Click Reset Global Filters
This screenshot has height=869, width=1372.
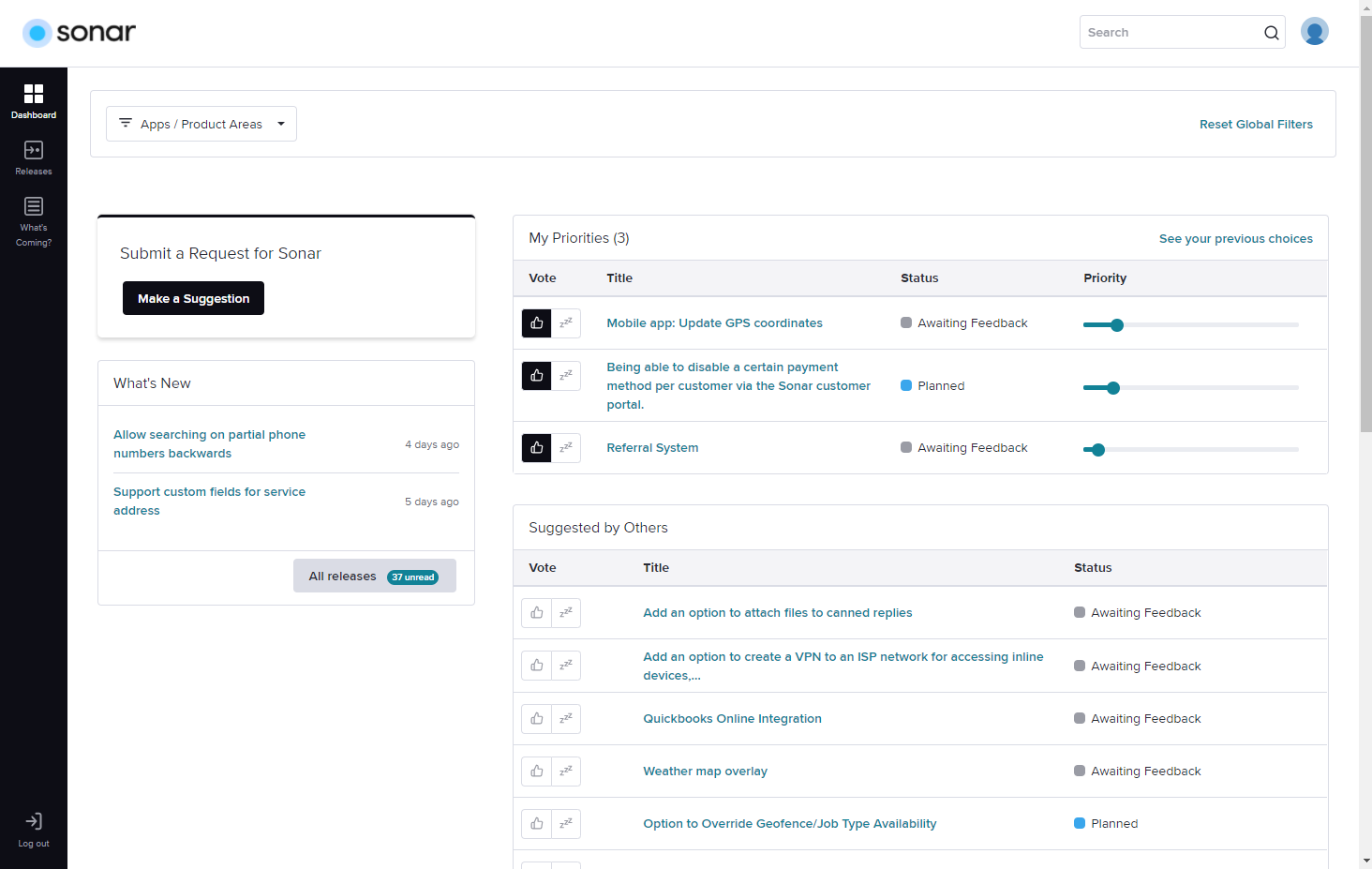pyautogui.click(x=1256, y=124)
